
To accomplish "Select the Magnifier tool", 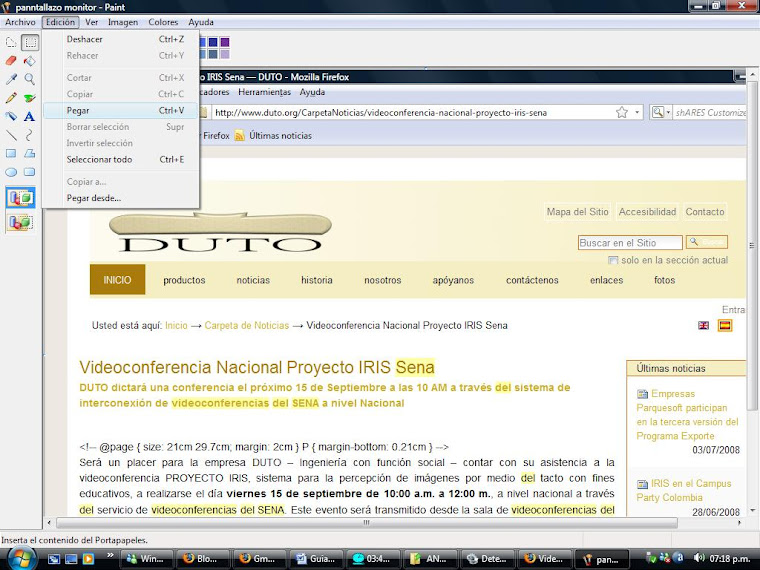I will 30,79.
